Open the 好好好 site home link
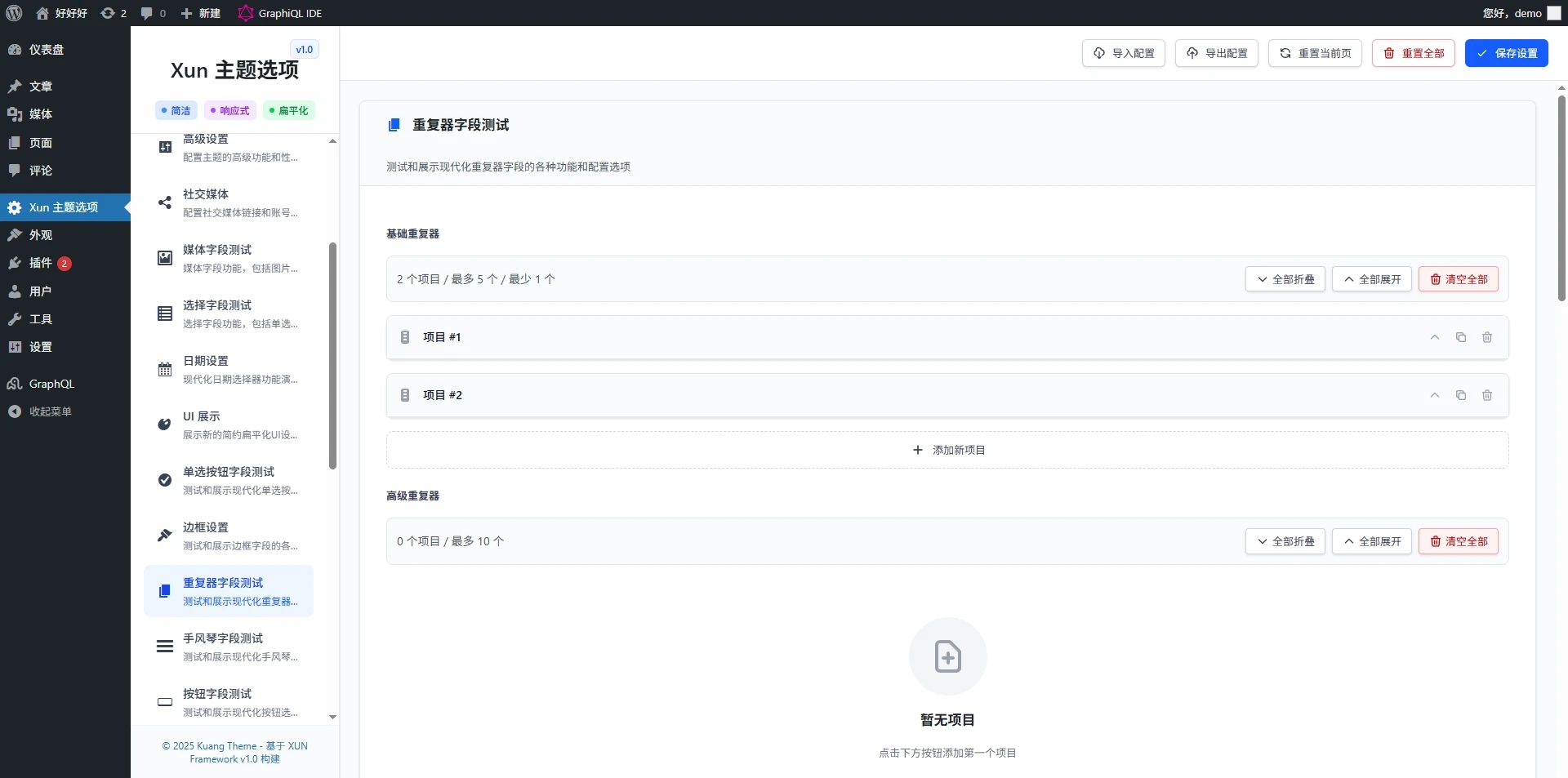 click(62, 13)
